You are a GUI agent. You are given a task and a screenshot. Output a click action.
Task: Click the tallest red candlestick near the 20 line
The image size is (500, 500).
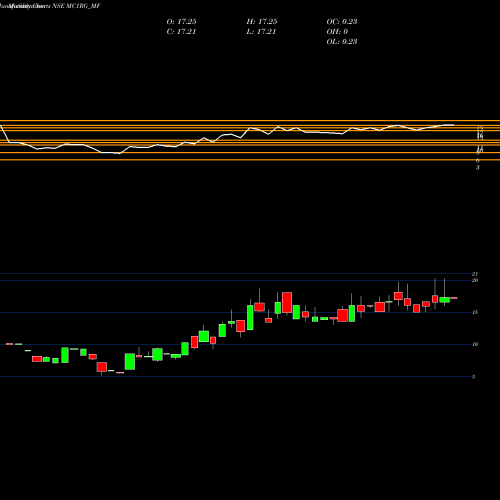tap(287, 302)
